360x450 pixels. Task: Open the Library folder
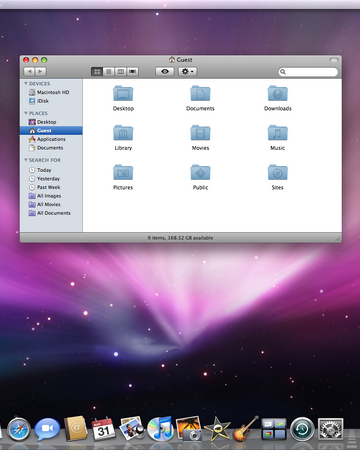pyautogui.click(x=123, y=133)
